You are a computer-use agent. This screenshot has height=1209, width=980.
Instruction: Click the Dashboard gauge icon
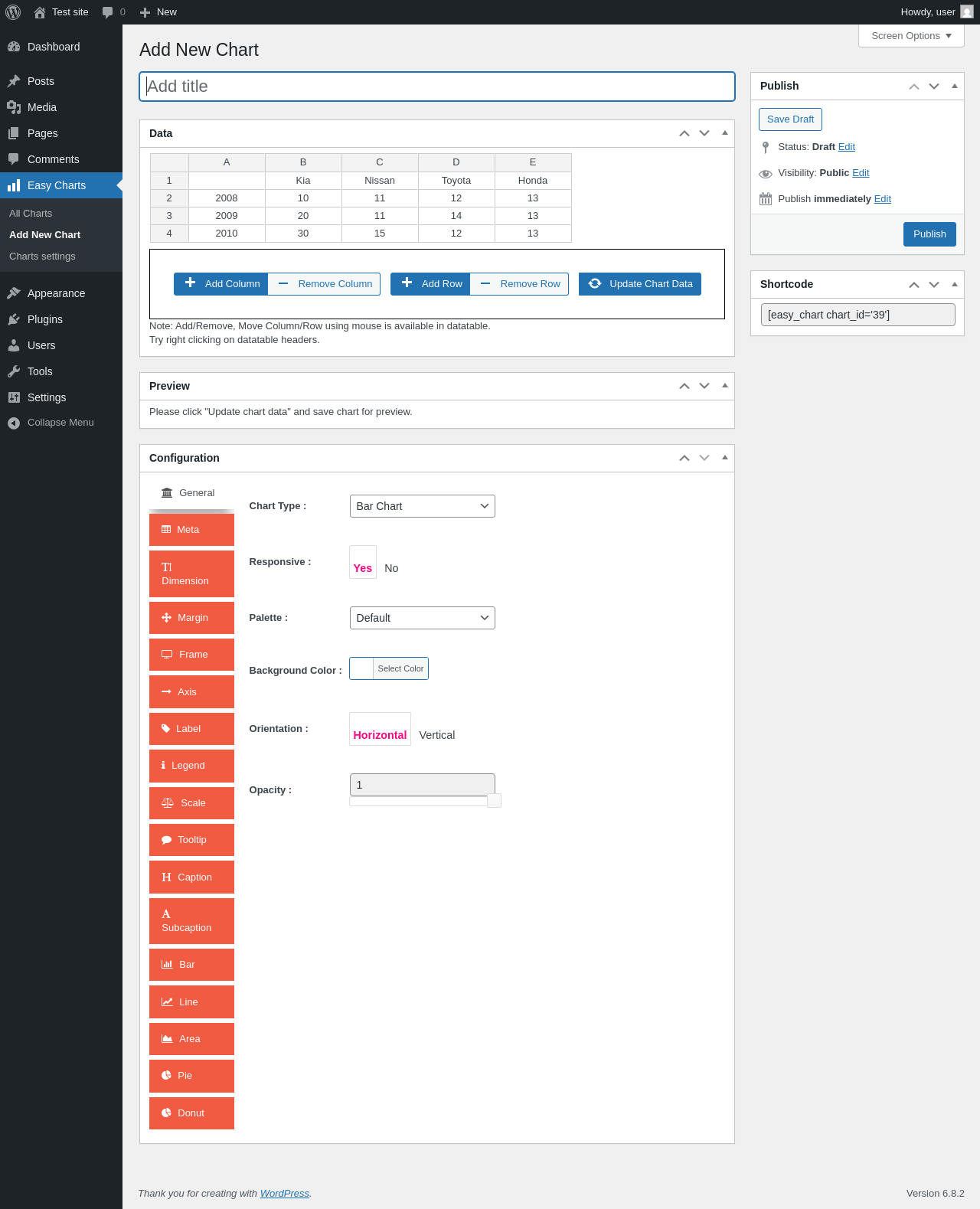point(14,47)
